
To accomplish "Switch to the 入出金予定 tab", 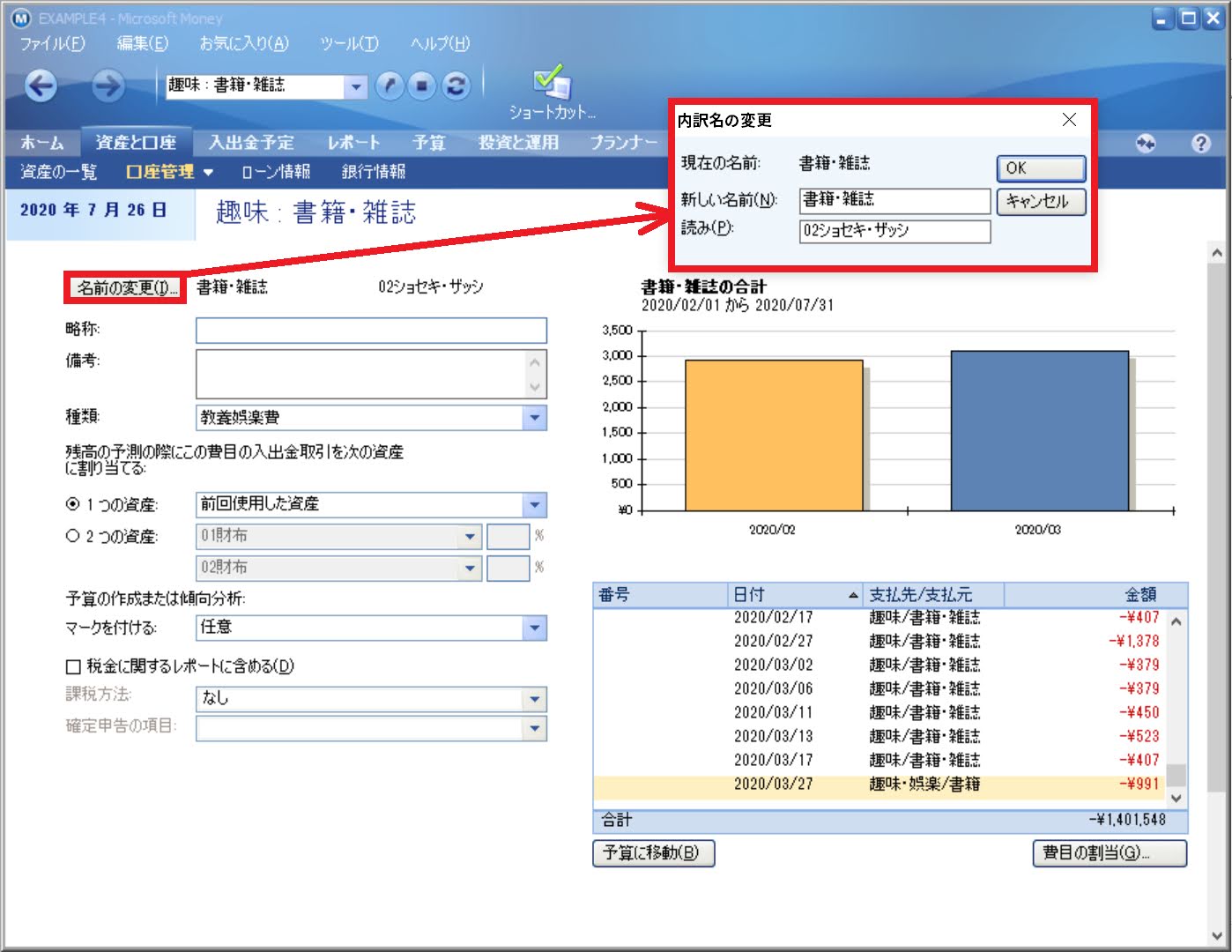I will [251, 143].
